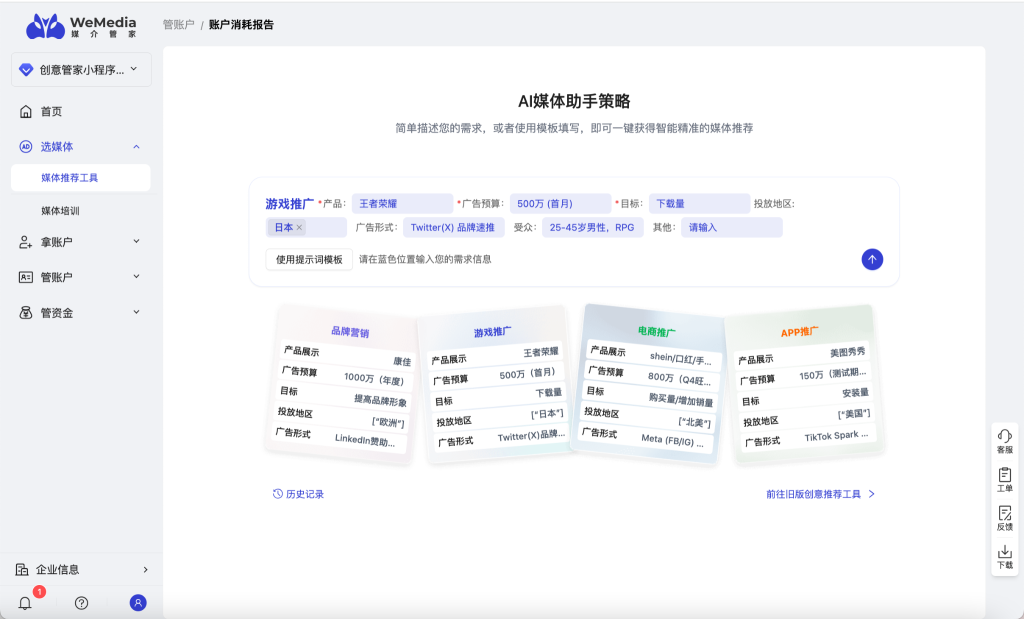
Task: Open the notification bell icon
Action: 25,603
